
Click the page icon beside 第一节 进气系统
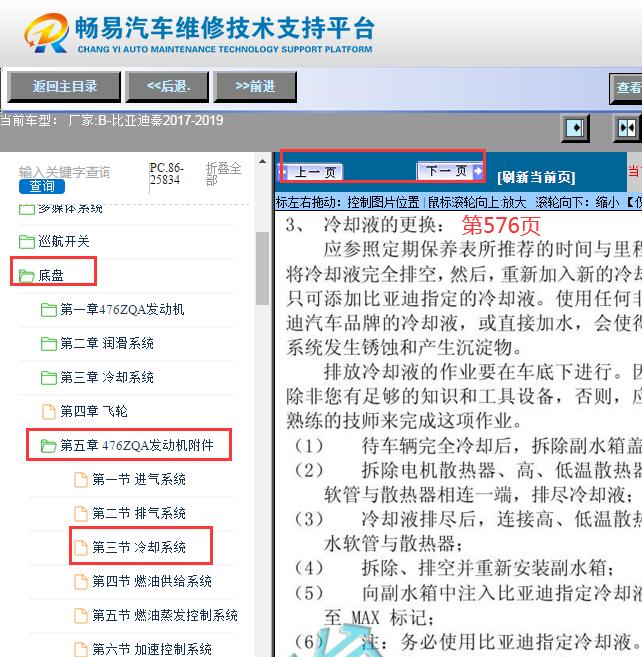[80, 479]
